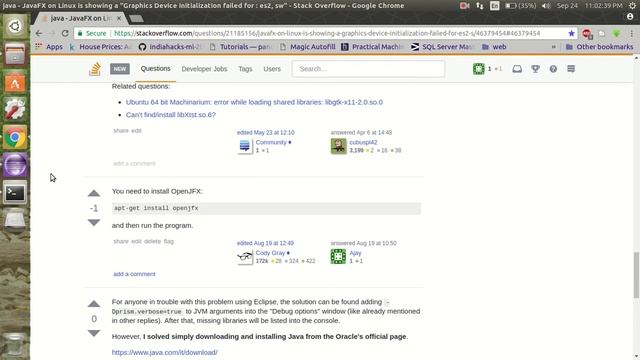Click the browser address bar URL

[x=327, y=33]
